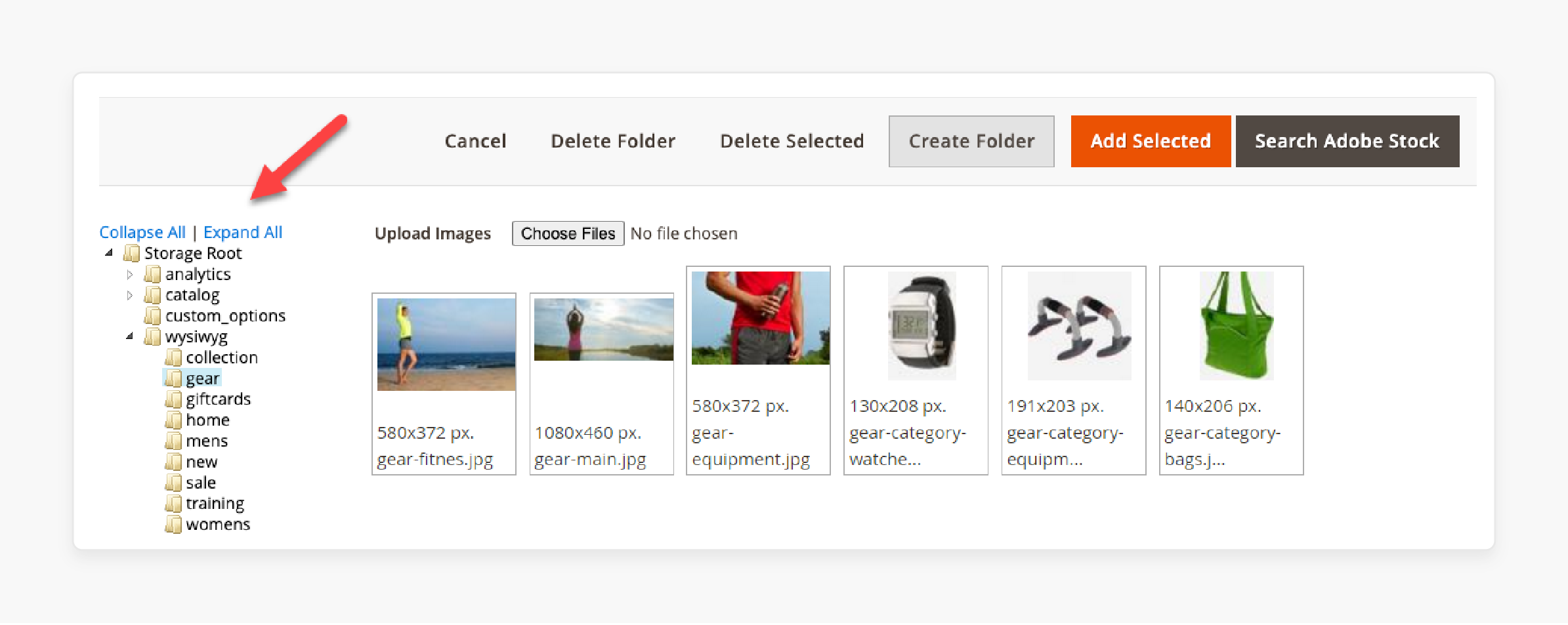
Task: Click Delete Folder
Action: pyautogui.click(x=613, y=141)
